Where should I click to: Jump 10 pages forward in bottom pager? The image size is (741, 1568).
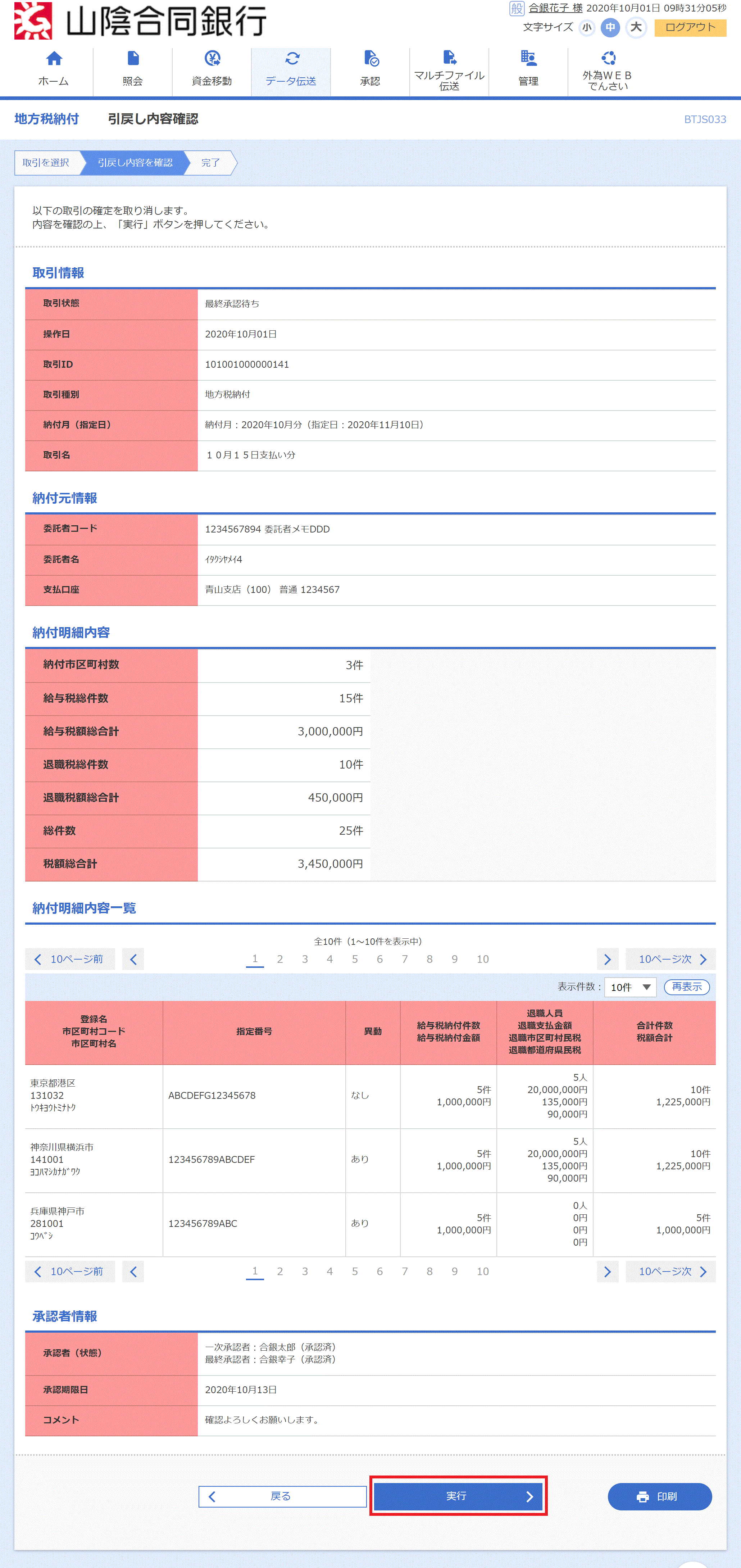670,1272
